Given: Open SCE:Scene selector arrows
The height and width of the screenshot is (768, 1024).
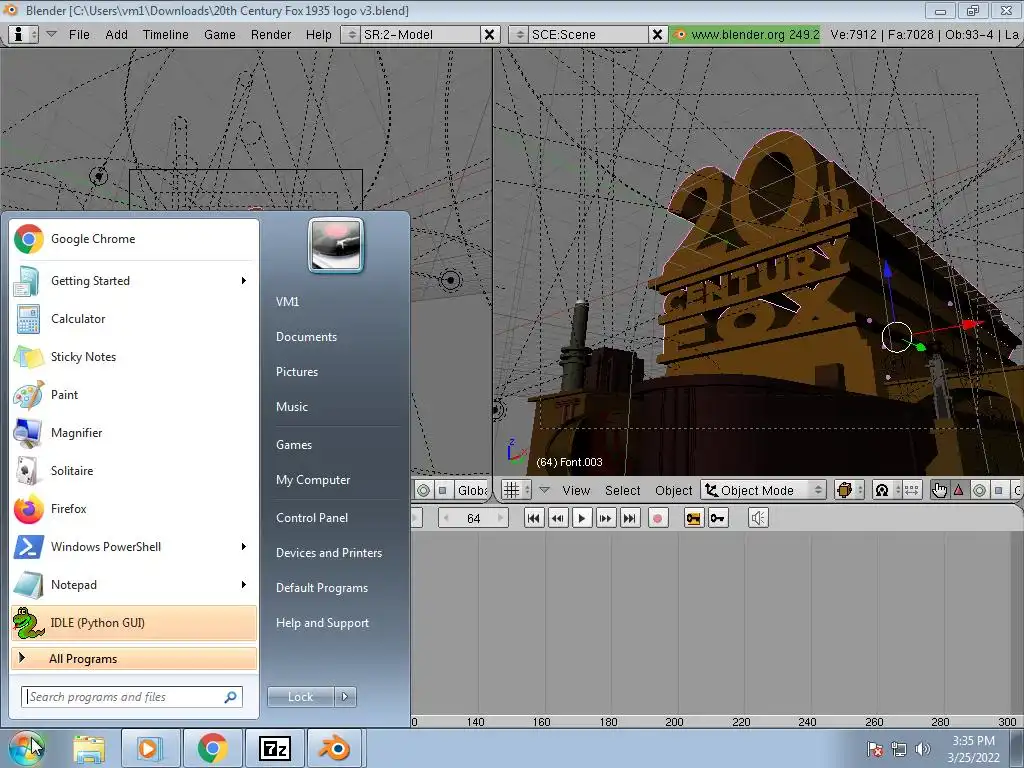Looking at the screenshot, I should click(519, 34).
